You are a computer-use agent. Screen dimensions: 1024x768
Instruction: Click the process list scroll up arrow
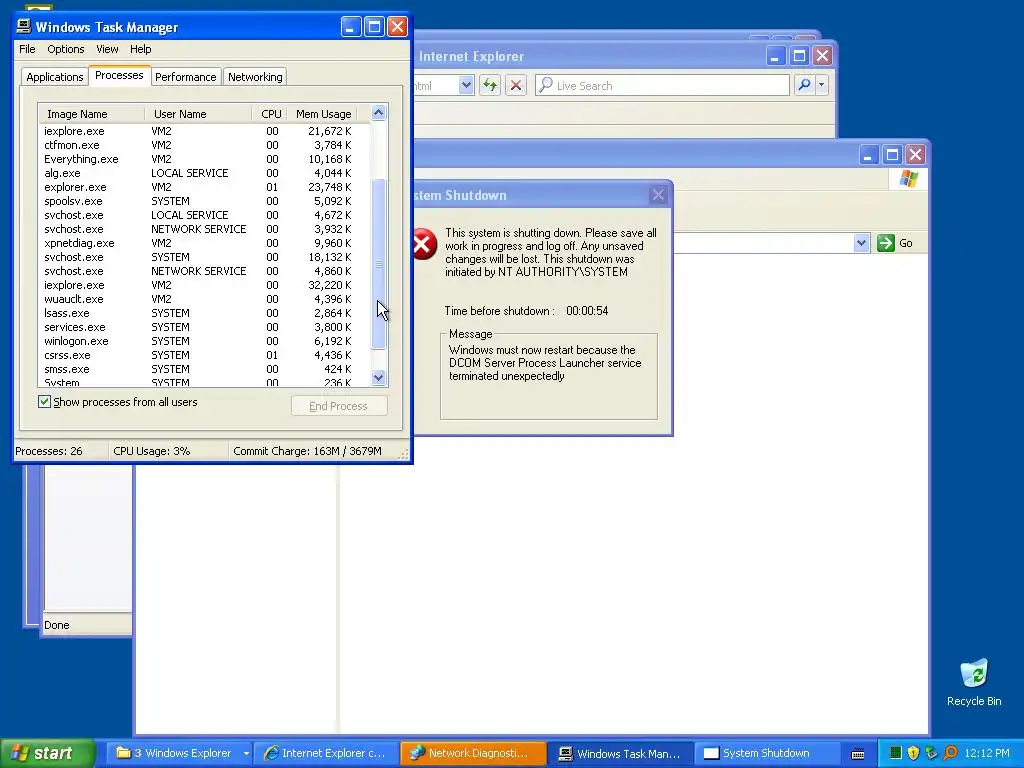click(x=379, y=113)
